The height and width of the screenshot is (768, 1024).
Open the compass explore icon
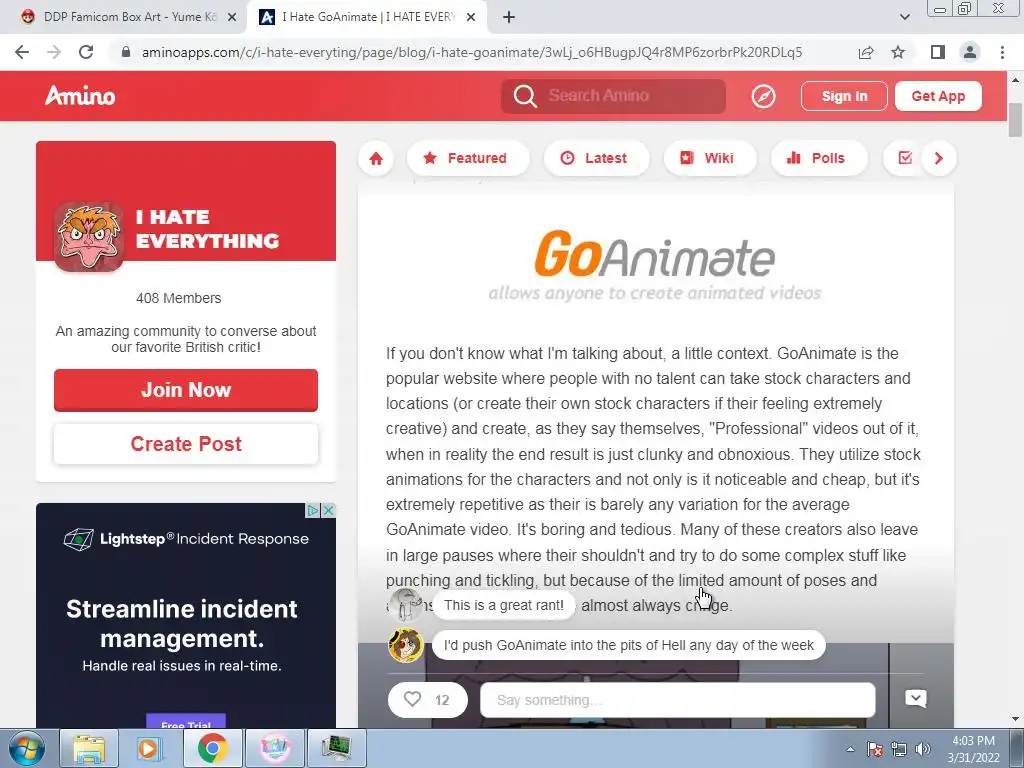pos(763,97)
